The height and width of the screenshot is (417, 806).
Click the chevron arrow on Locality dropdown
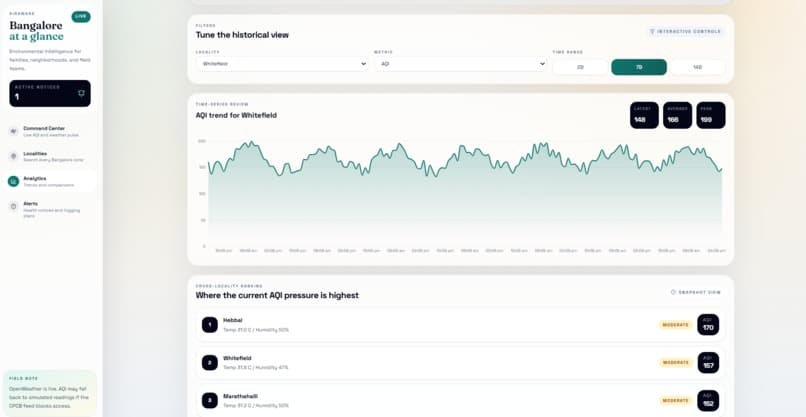(x=363, y=64)
